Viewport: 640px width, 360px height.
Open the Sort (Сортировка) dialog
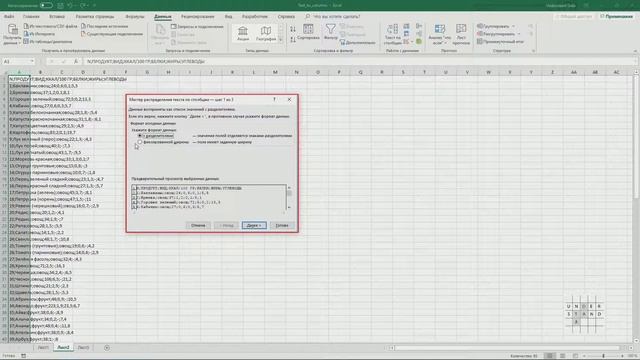308,32
